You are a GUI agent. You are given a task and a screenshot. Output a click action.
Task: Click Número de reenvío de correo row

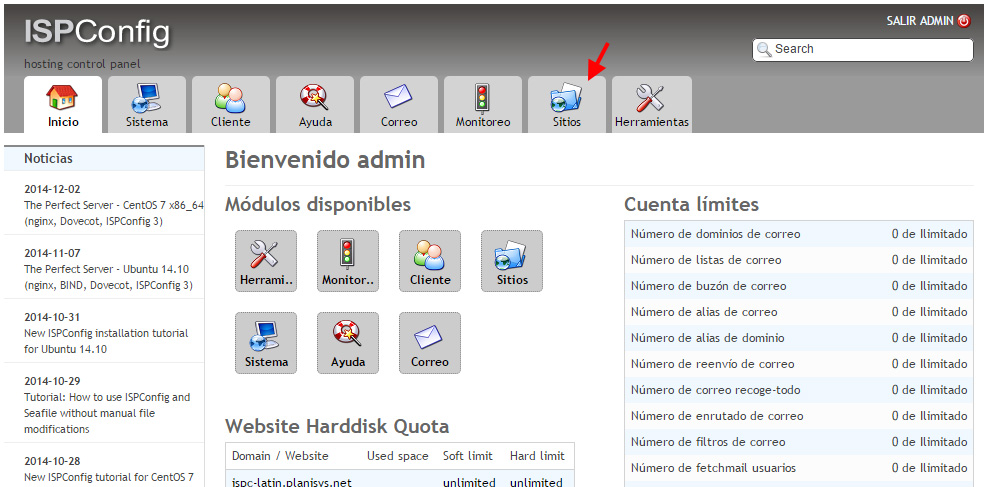pyautogui.click(x=798, y=364)
